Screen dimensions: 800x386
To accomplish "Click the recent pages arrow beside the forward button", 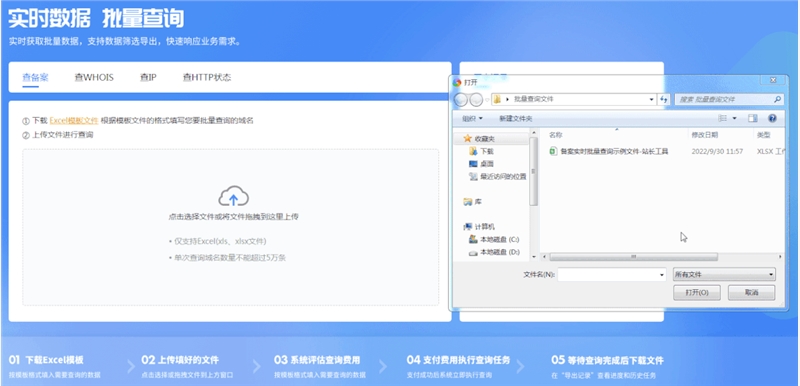I will (487, 99).
